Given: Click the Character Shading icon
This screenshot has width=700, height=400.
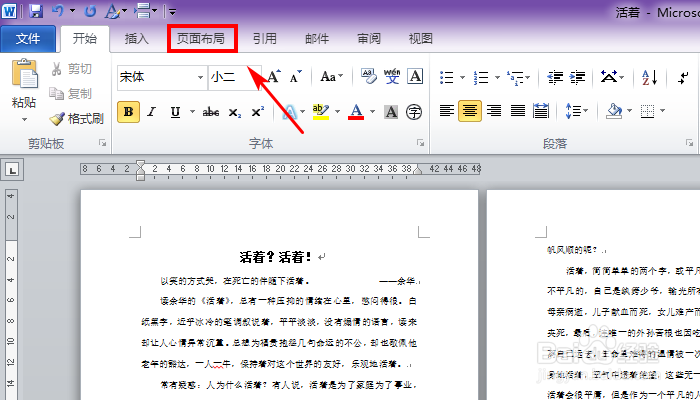Looking at the screenshot, I should pyautogui.click(x=391, y=112).
